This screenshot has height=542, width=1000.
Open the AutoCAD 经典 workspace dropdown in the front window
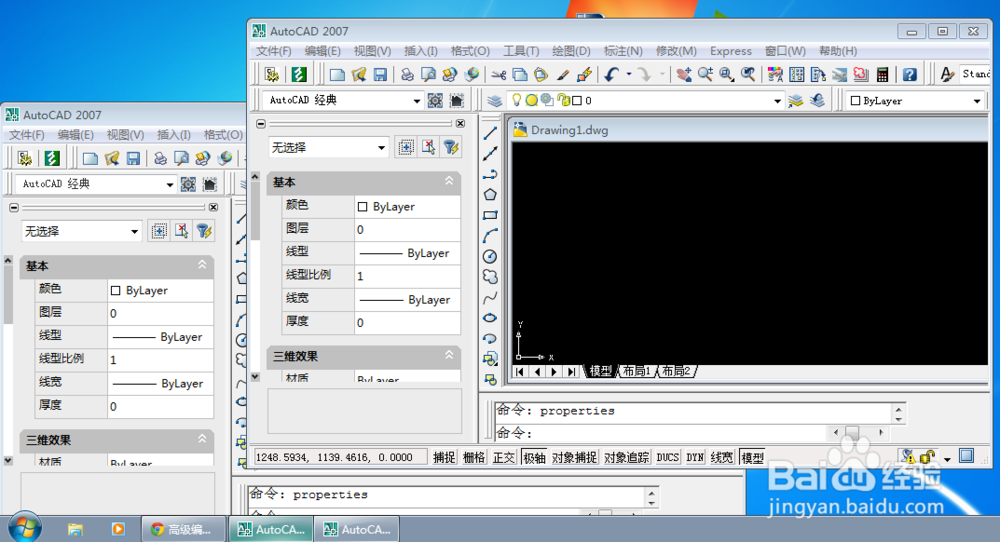click(x=416, y=101)
